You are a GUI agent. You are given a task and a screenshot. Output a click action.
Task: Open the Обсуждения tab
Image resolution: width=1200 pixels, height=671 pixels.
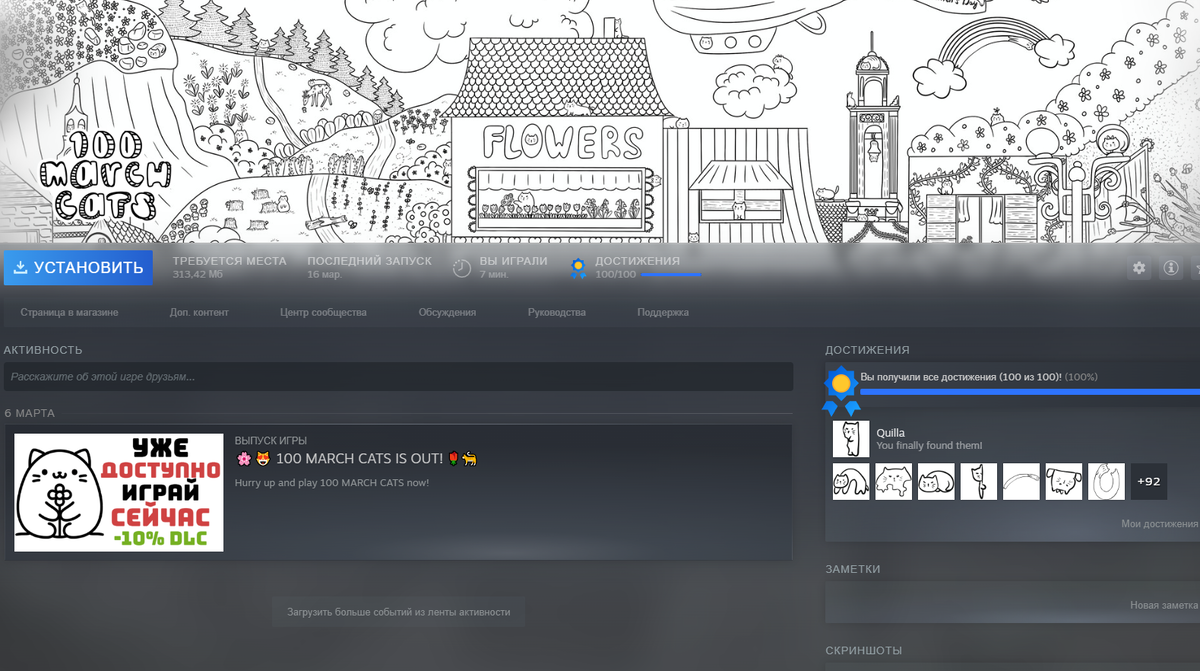pos(447,312)
